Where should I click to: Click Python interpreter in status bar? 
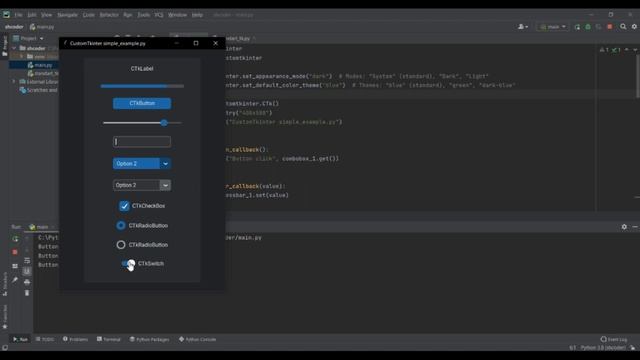click(x=603, y=348)
